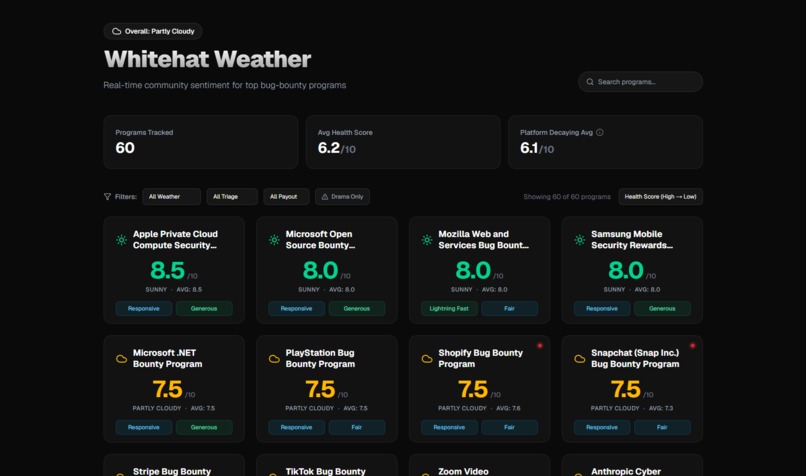
Task: Click Responsive tag on PlayStation card
Action: click(x=296, y=427)
